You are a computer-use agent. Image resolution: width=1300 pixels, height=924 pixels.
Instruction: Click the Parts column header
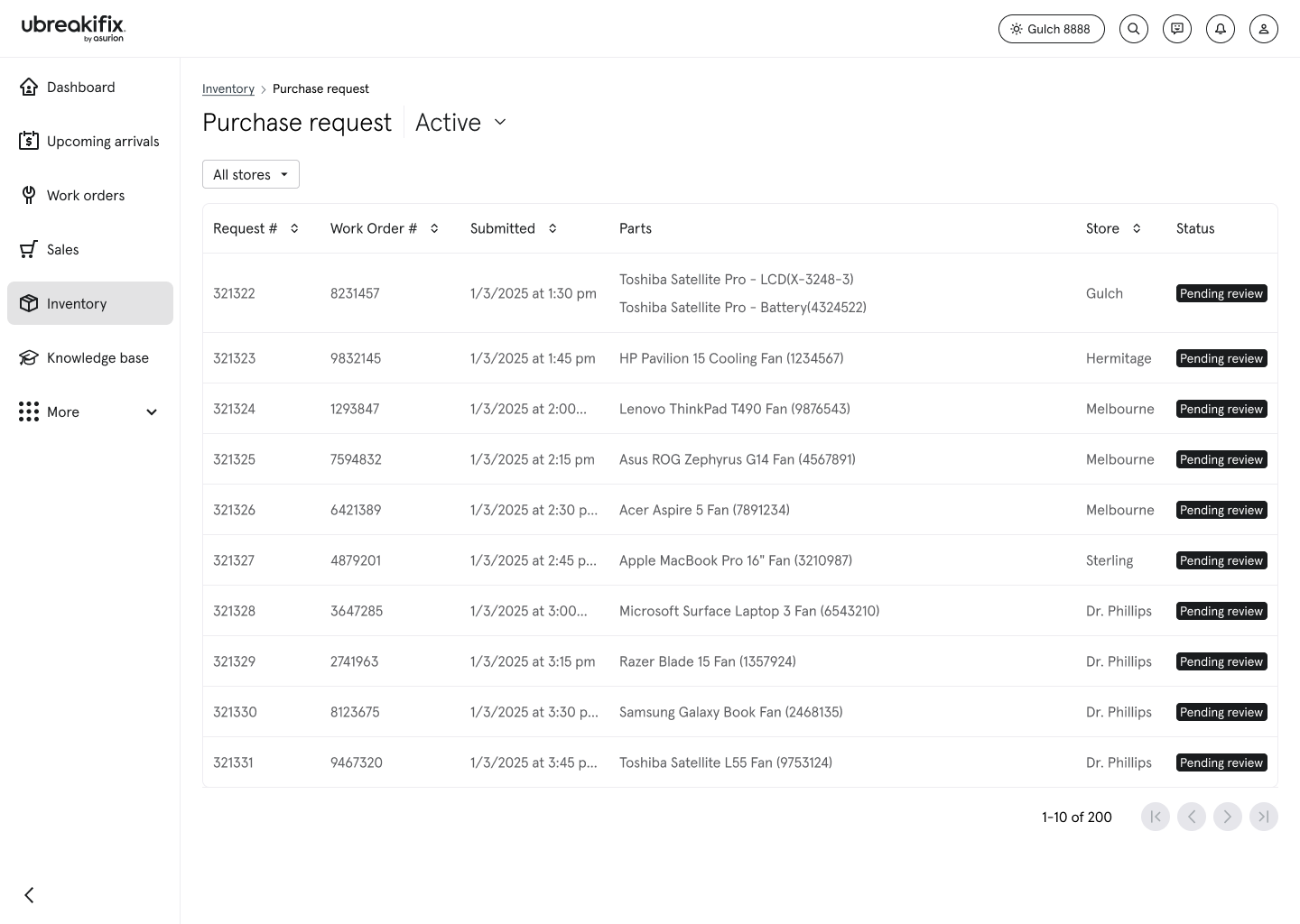pos(636,228)
